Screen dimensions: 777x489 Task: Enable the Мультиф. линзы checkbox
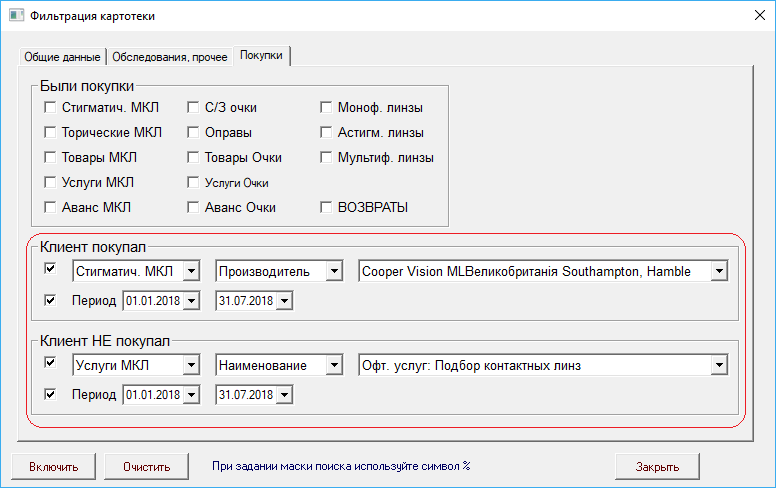[x=326, y=157]
